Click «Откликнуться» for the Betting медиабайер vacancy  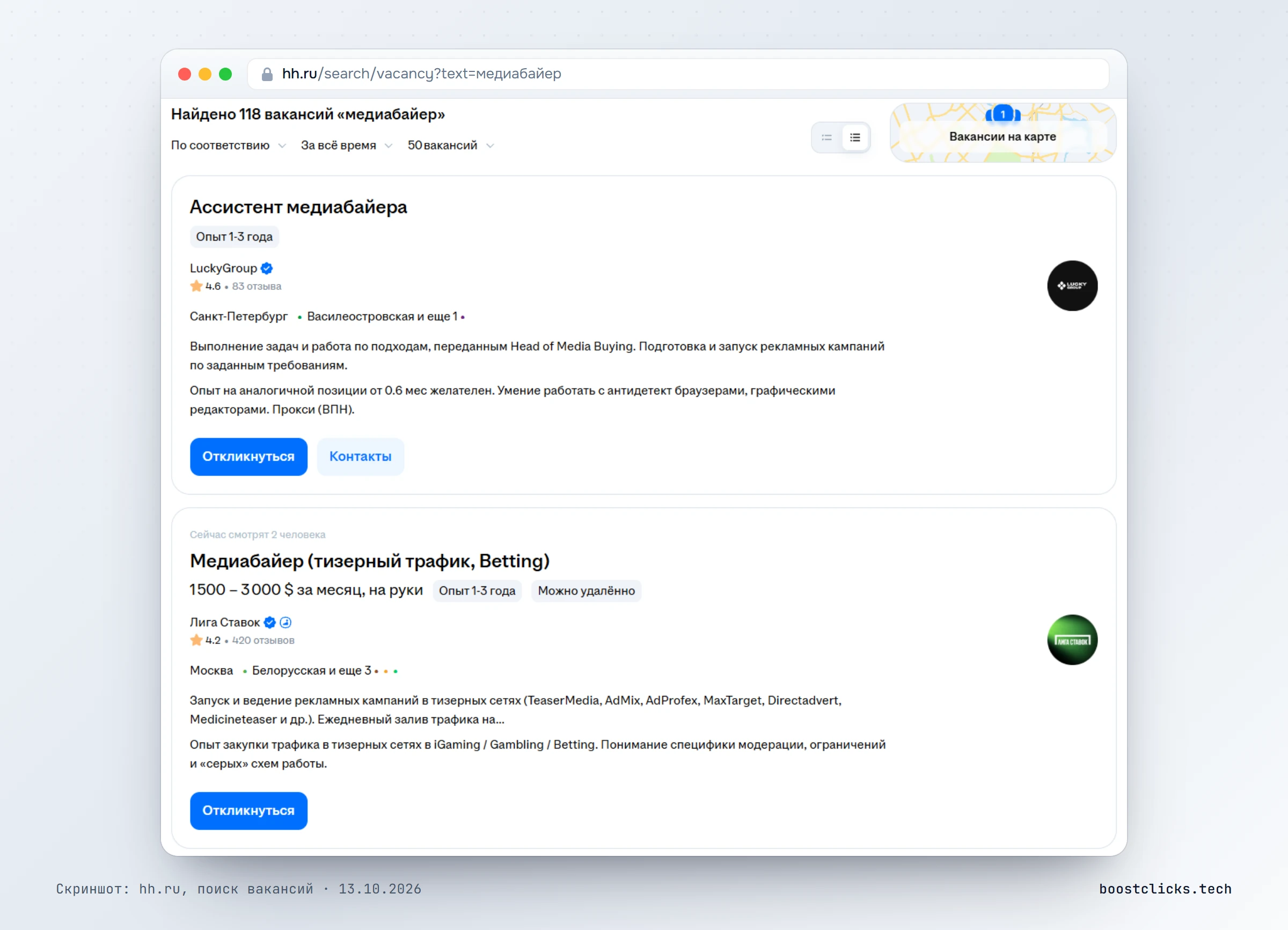(248, 811)
